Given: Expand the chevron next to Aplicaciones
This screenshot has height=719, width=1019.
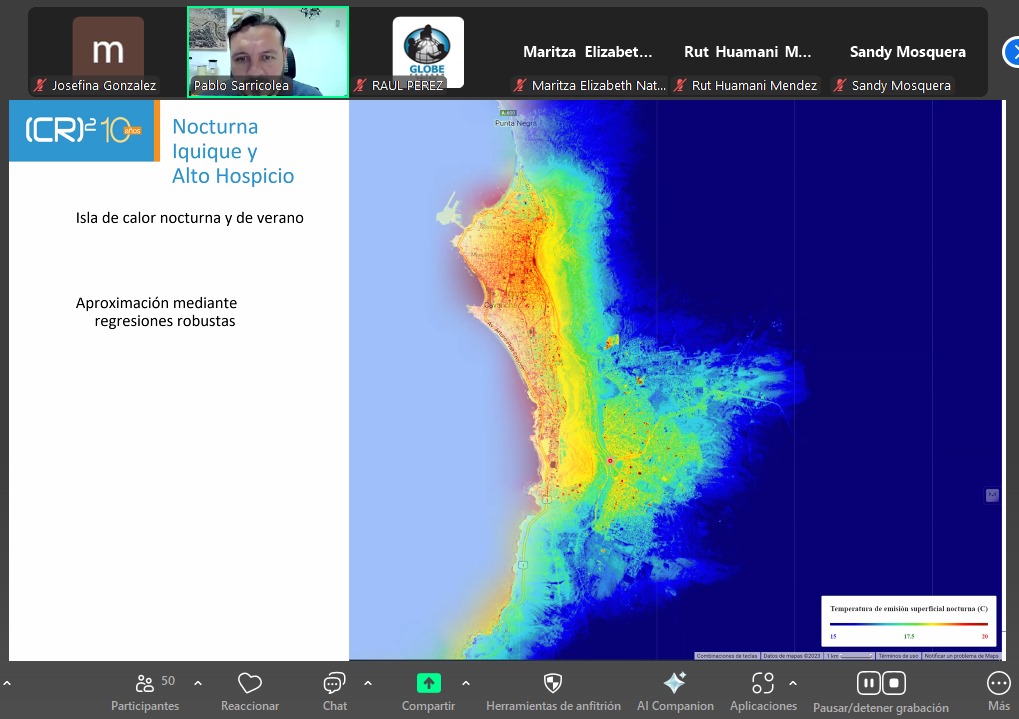Looking at the screenshot, I should coord(793,683).
